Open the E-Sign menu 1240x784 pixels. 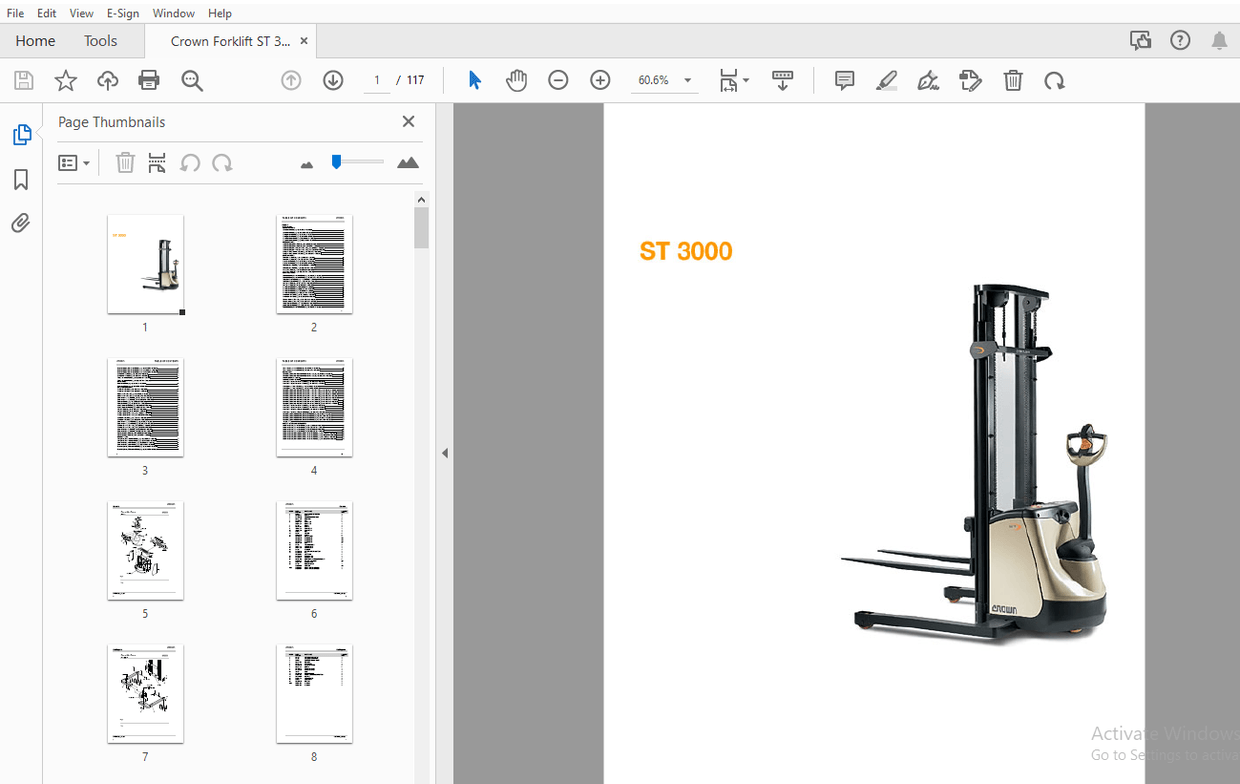[122, 13]
